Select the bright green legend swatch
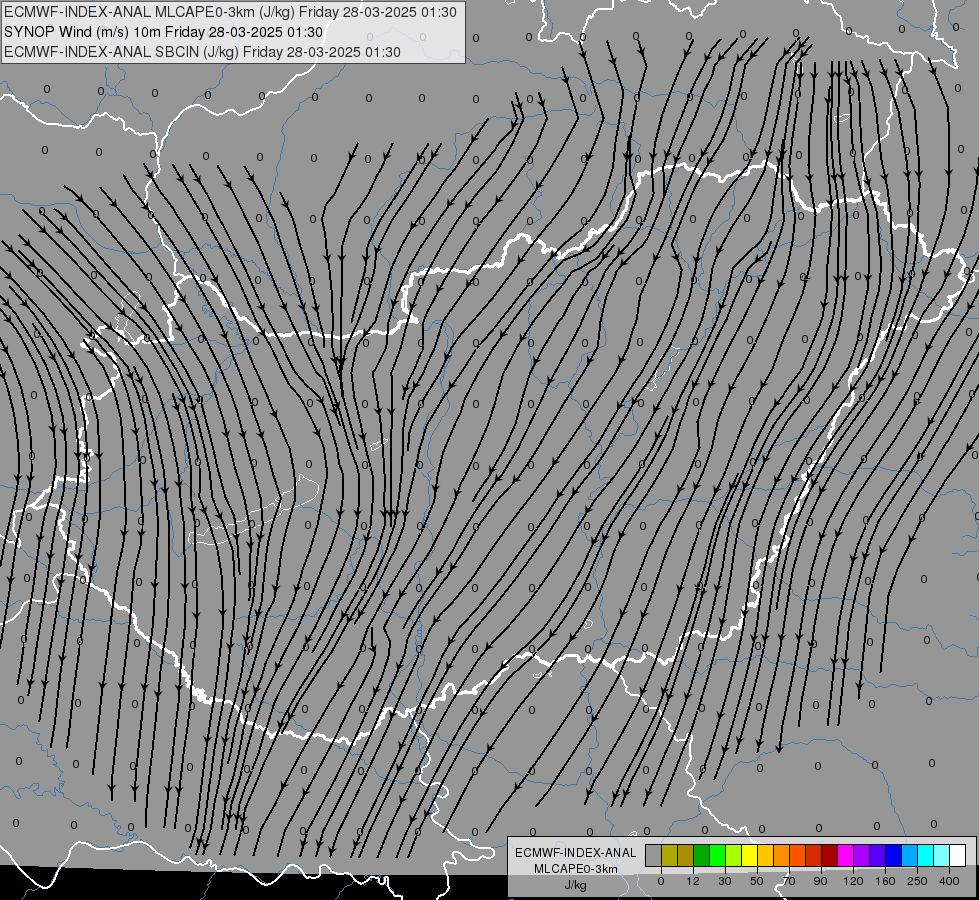 tap(717, 855)
